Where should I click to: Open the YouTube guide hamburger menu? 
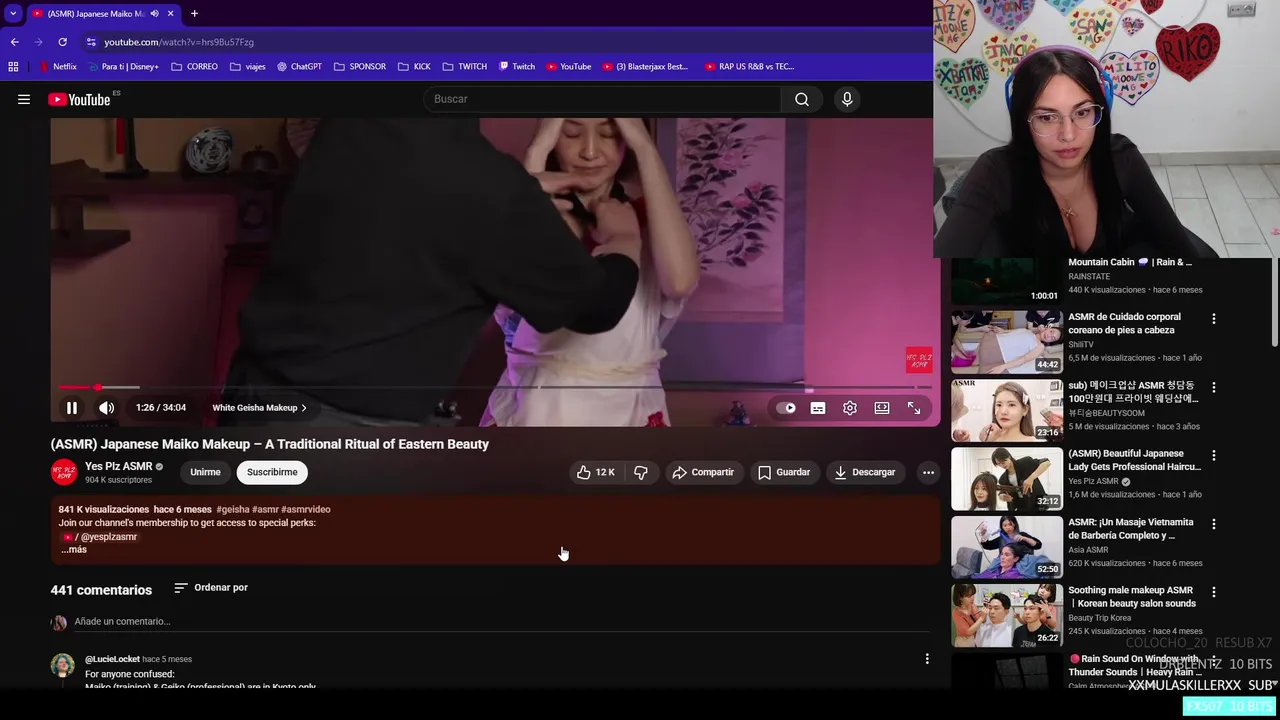[24, 99]
